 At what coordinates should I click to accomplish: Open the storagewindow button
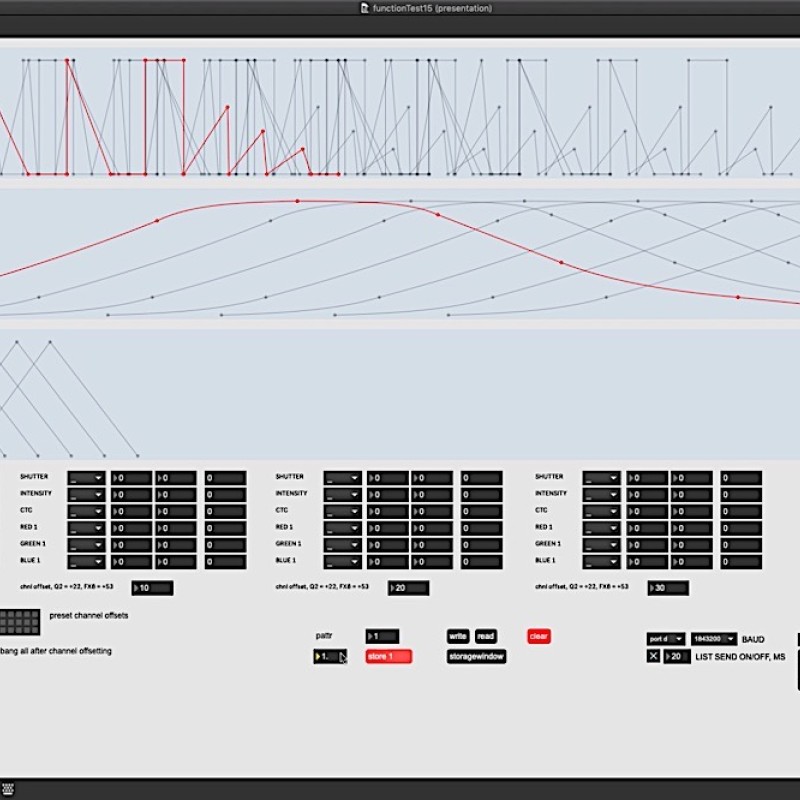tap(476, 656)
